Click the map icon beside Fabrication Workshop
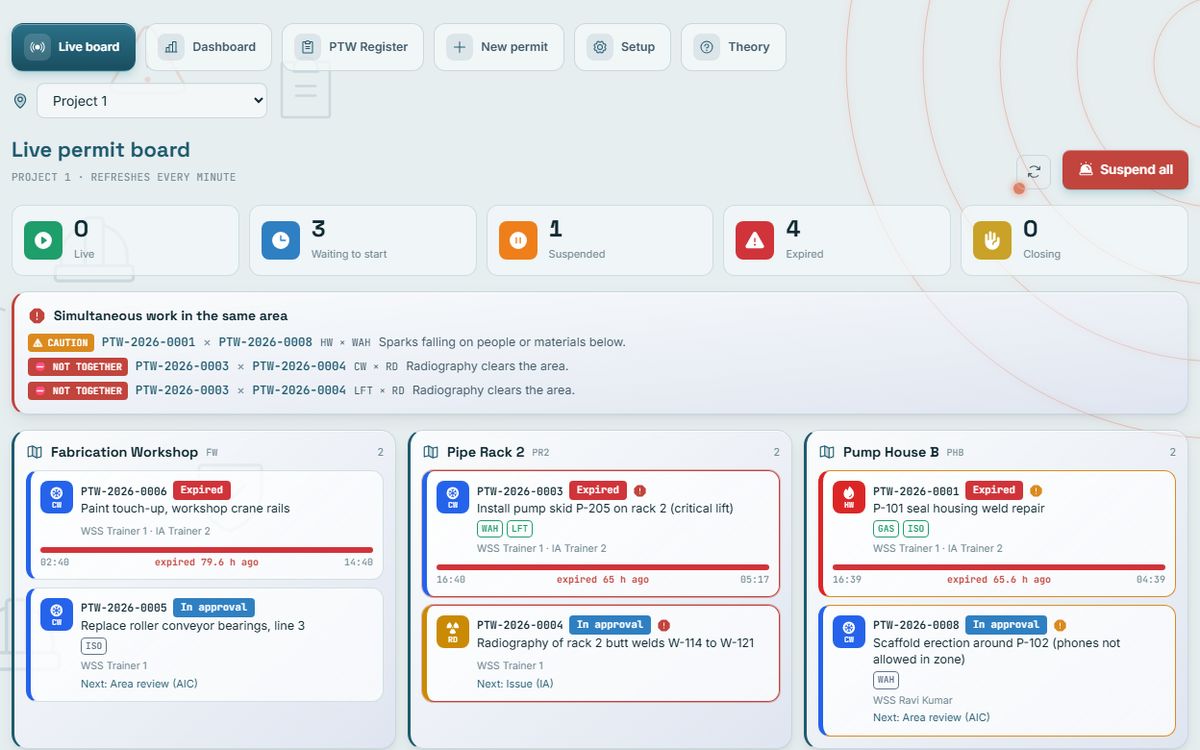 coord(35,452)
